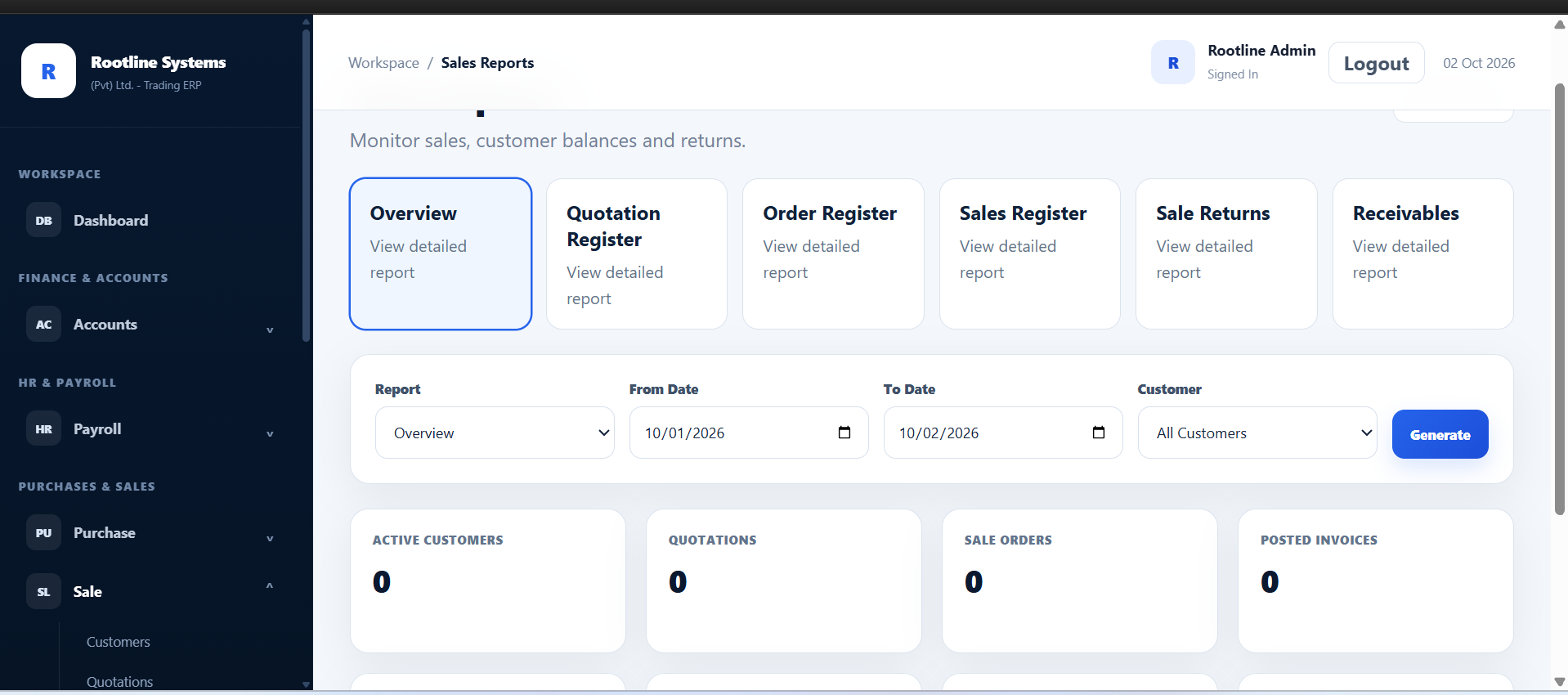Viewport: 1568px width, 695px height.
Task: Expand the Payroll menu chevron
Action: coord(270,433)
